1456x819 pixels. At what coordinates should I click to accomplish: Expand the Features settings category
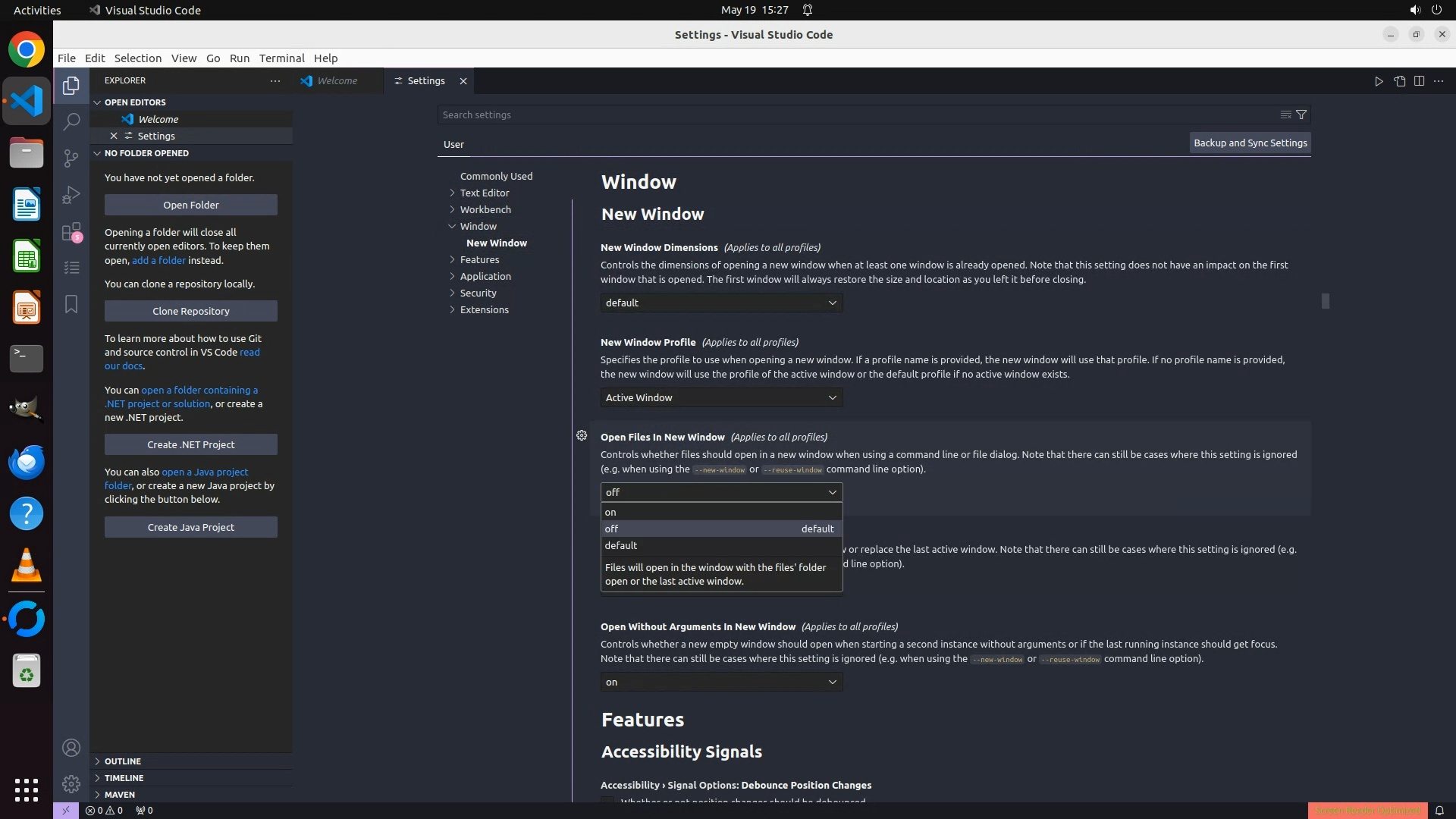click(x=479, y=259)
